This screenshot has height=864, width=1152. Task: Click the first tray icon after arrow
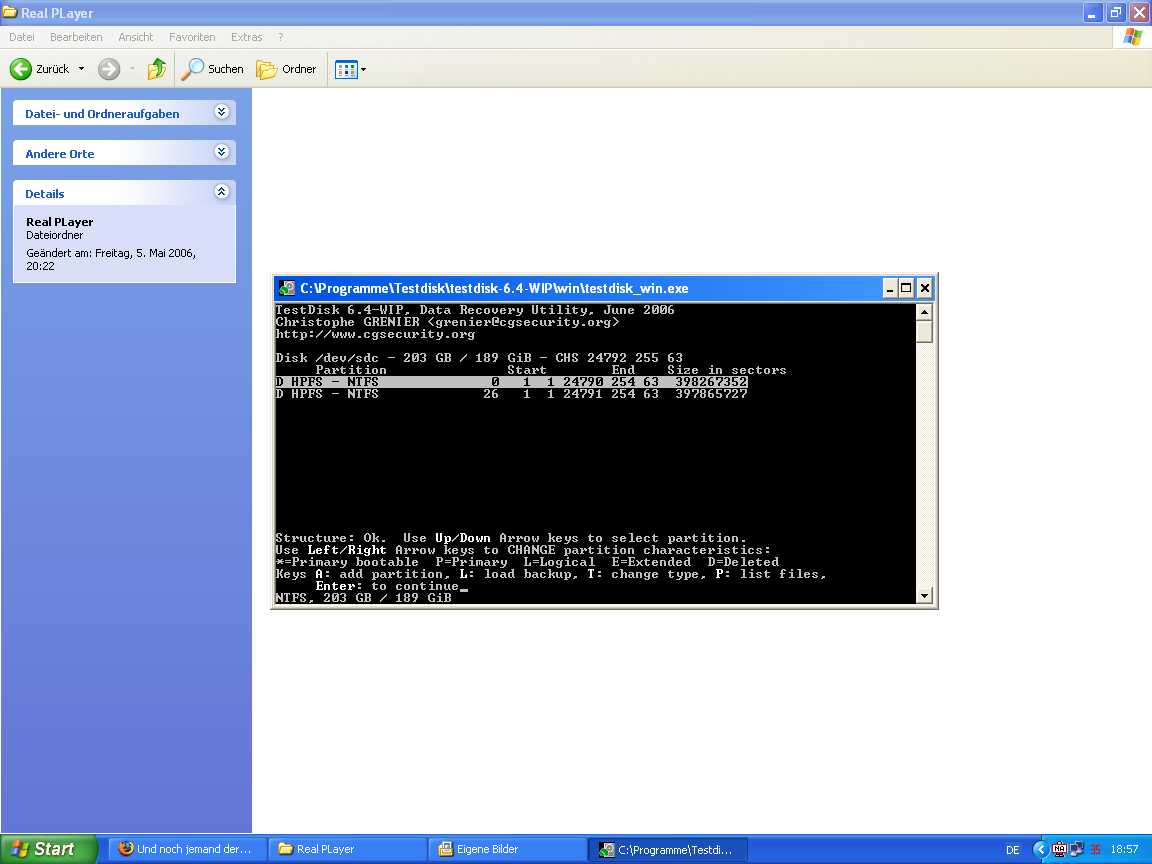click(x=1059, y=850)
